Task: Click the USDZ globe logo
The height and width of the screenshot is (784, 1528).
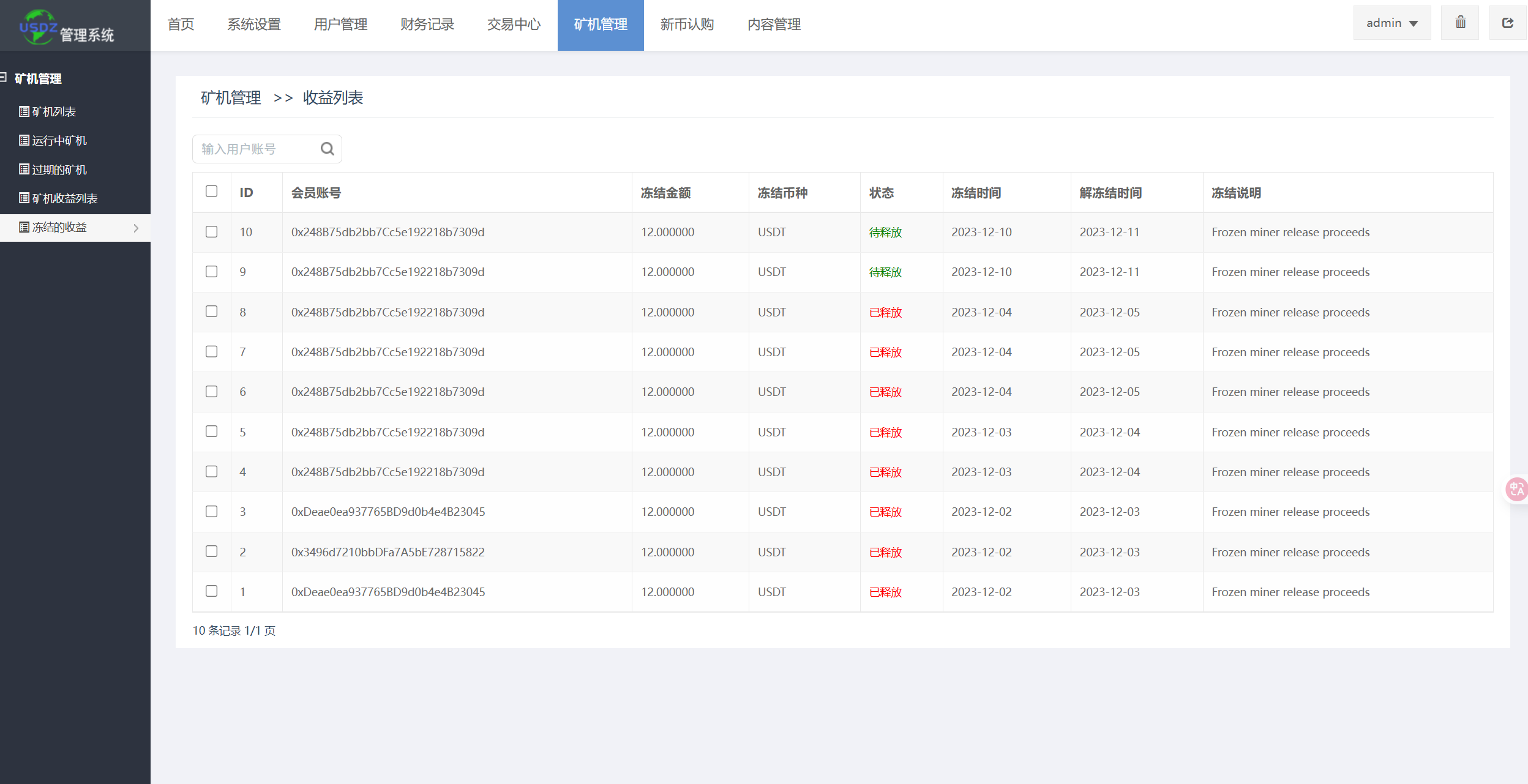Action: tap(37, 27)
